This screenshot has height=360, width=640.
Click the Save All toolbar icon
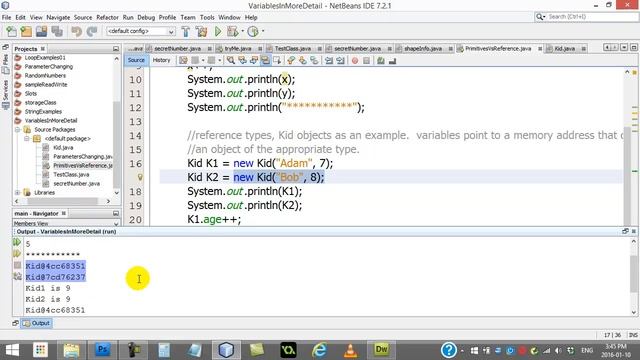(x=57, y=31)
